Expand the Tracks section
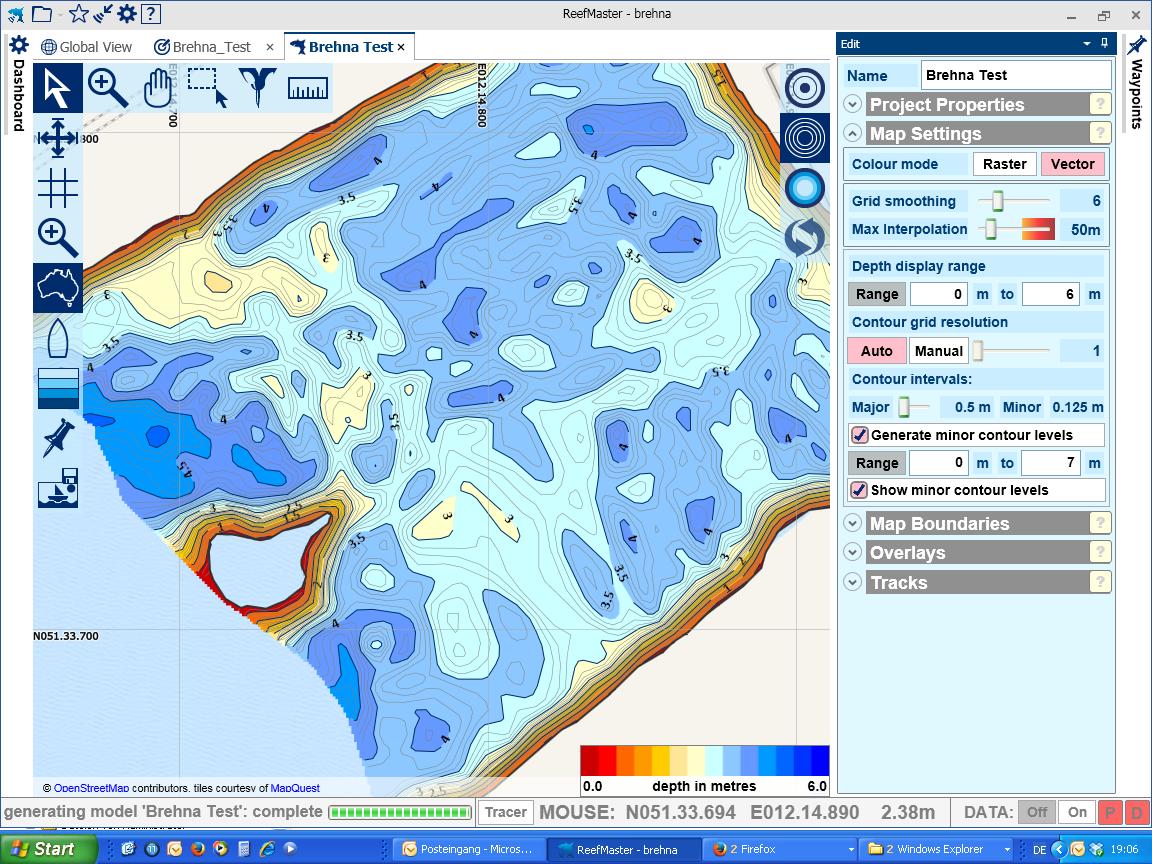This screenshot has width=1152, height=864. pos(852,582)
